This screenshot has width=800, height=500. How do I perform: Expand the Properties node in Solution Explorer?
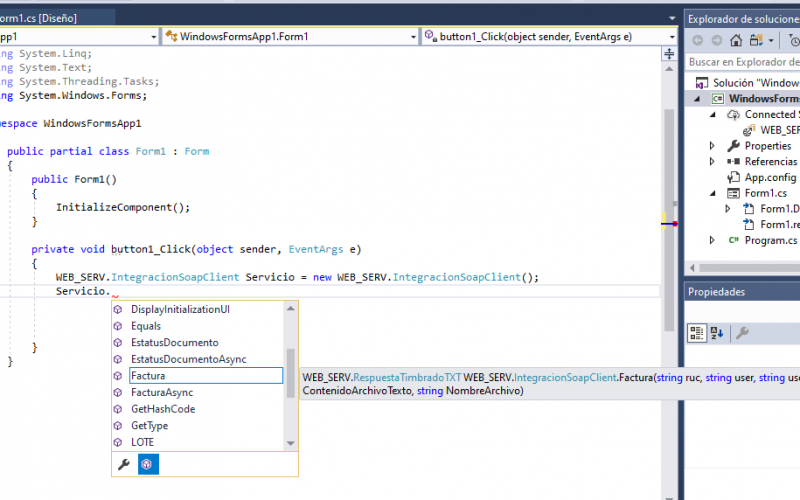(x=712, y=146)
